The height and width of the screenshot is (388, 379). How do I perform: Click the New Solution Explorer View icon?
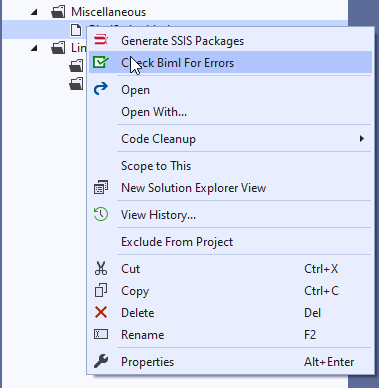tap(101, 187)
